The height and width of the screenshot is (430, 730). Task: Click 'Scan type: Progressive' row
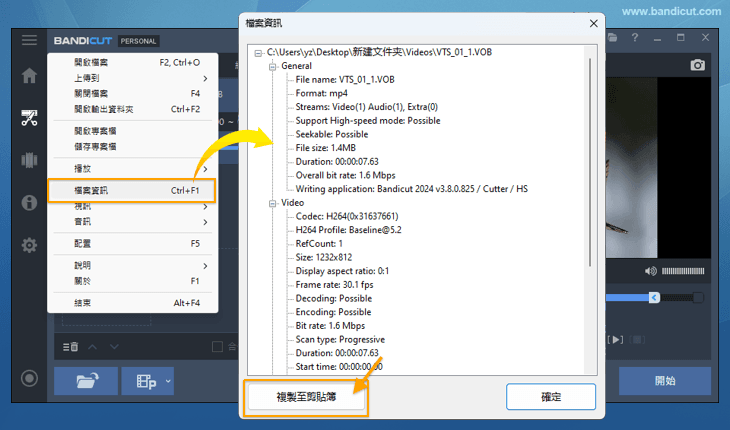coord(340,340)
